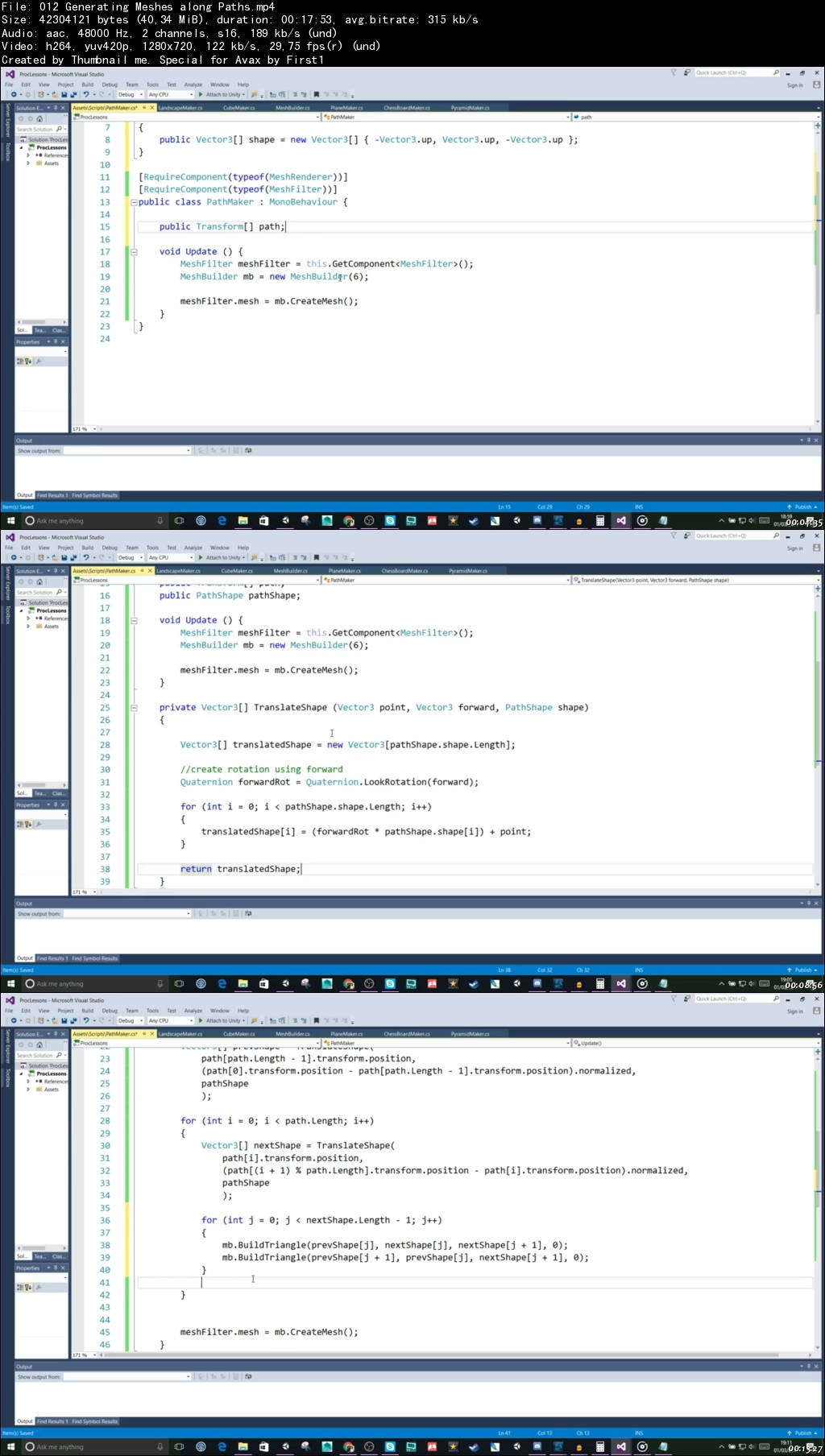Open Visual Studio icon in top screenshot taskbar
825x1456 pixels.
(621, 521)
